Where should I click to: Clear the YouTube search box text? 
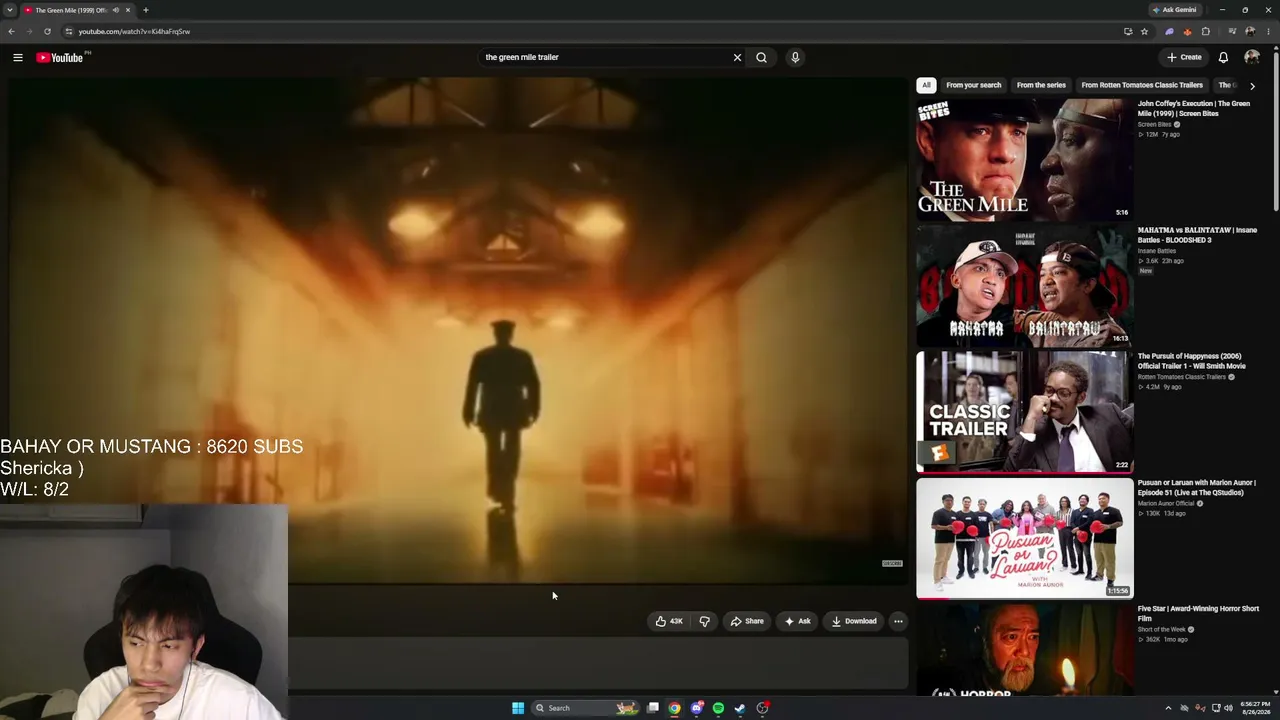(737, 57)
